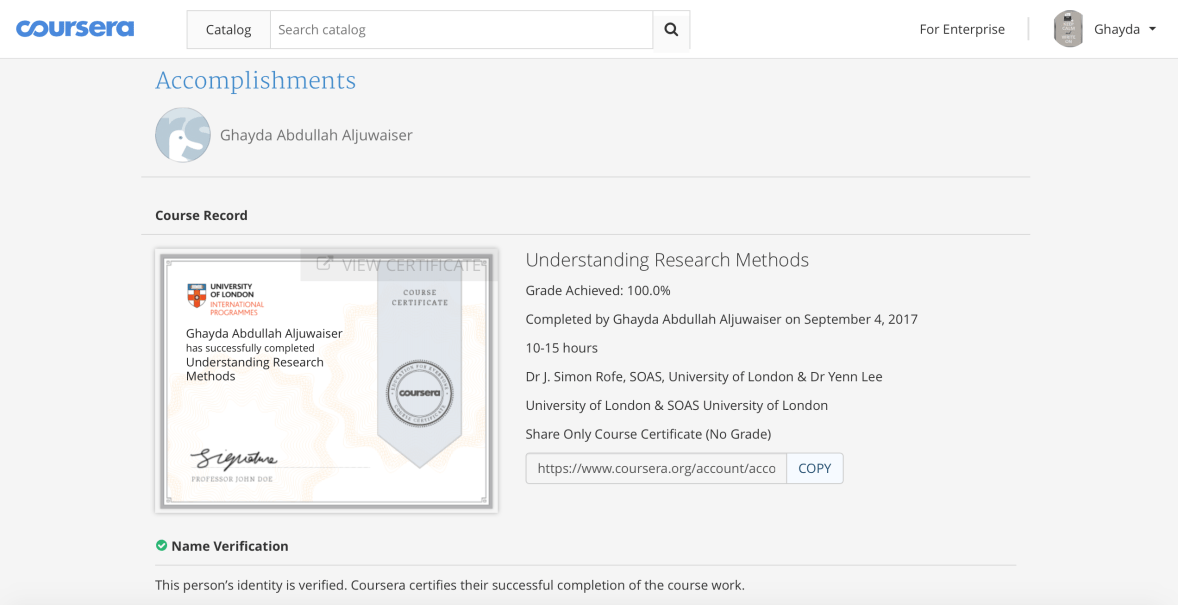Image resolution: width=1178 pixels, height=605 pixels.
Task: Expand the account menu chevron
Action: 1151,29
